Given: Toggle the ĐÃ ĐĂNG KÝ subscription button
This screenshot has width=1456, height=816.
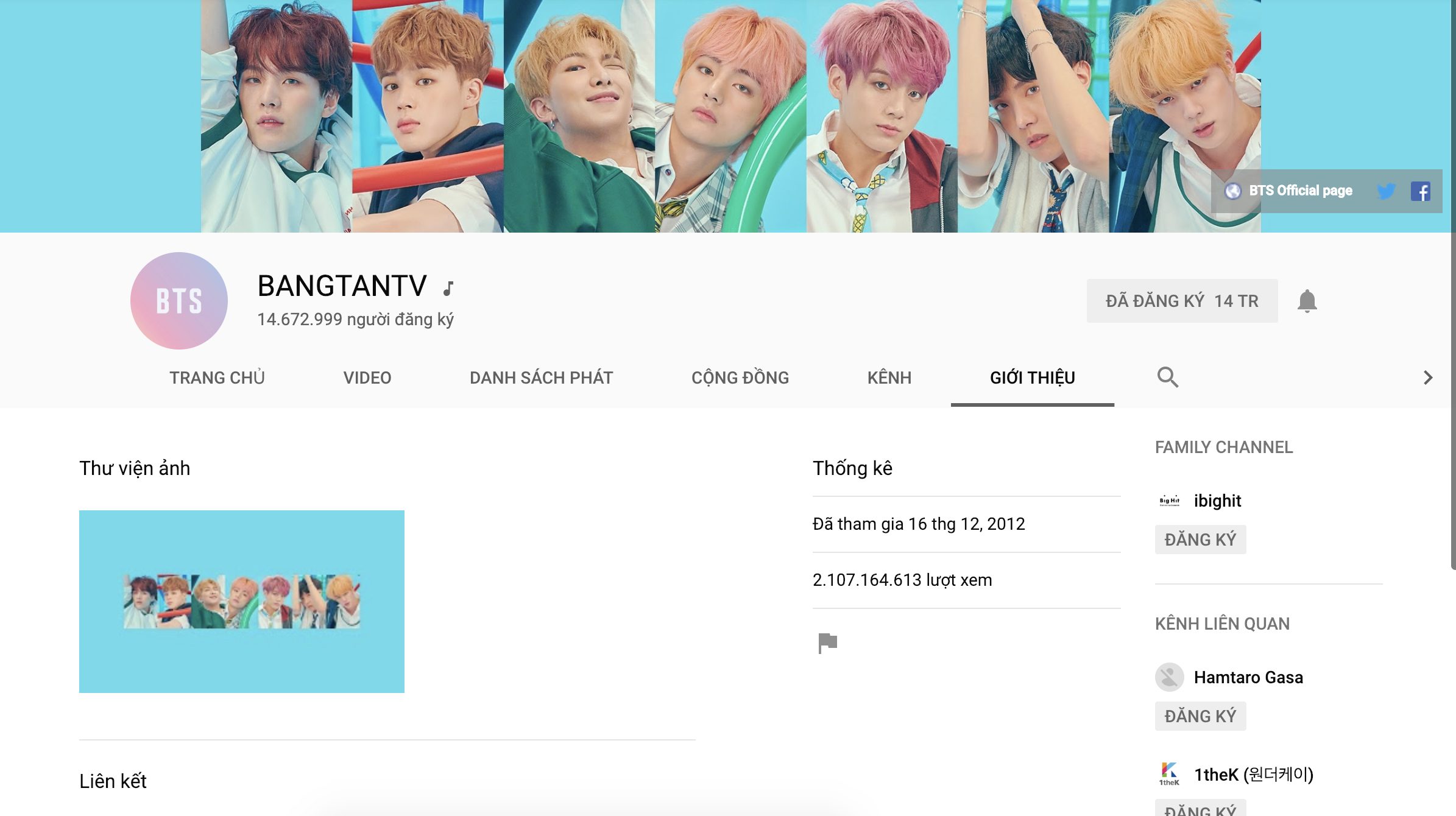Looking at the screenshot, I should (x=1182, y=301).
